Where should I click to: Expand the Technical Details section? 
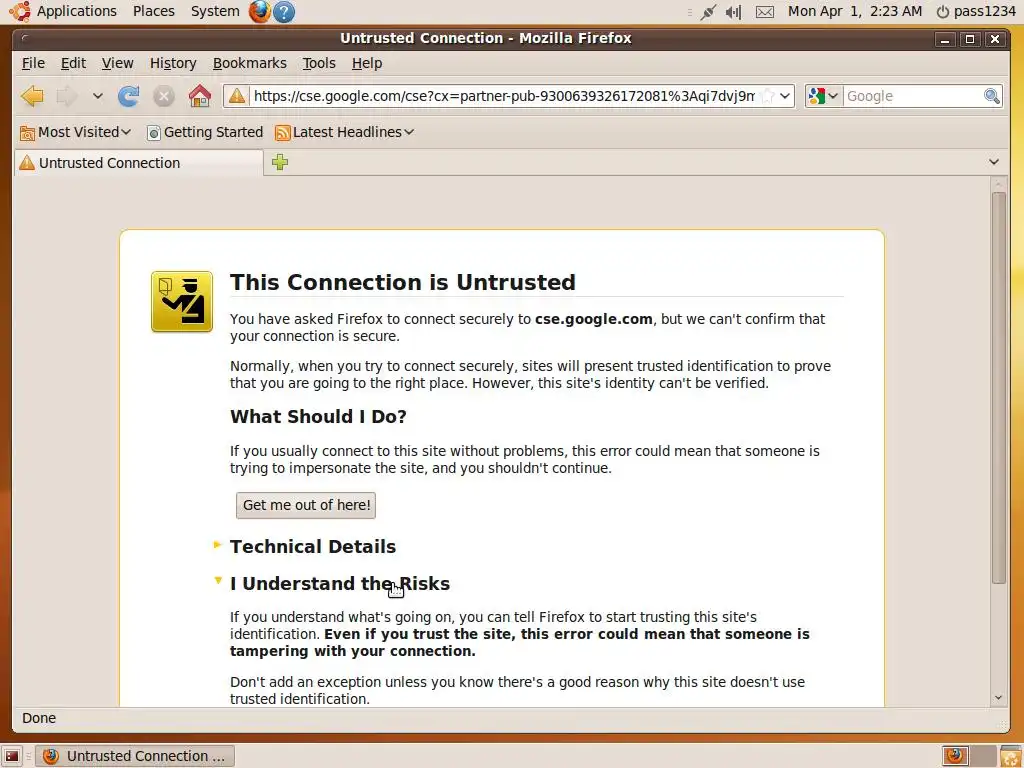[313, 547]
